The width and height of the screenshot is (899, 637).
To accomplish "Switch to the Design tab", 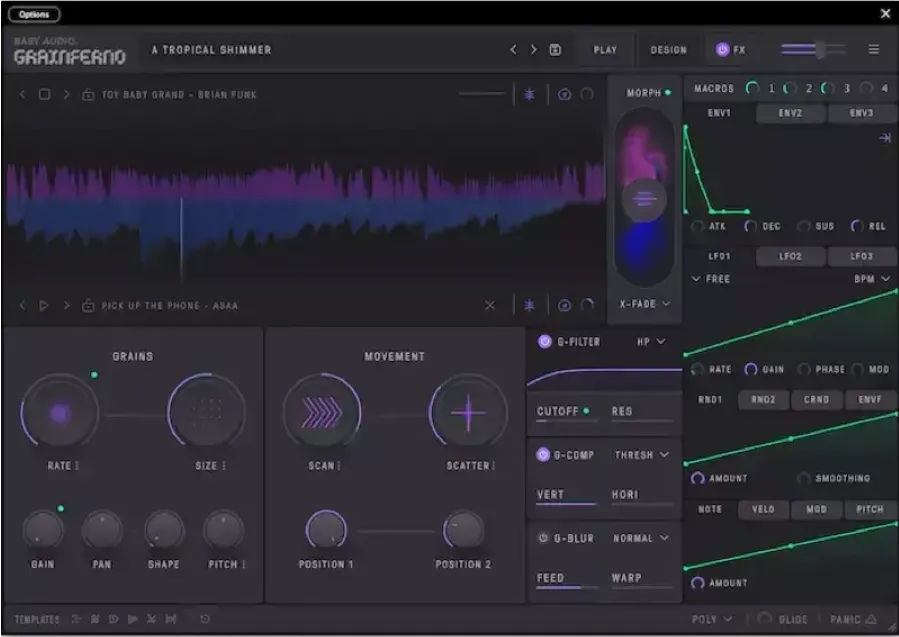I will coord(668,50).
